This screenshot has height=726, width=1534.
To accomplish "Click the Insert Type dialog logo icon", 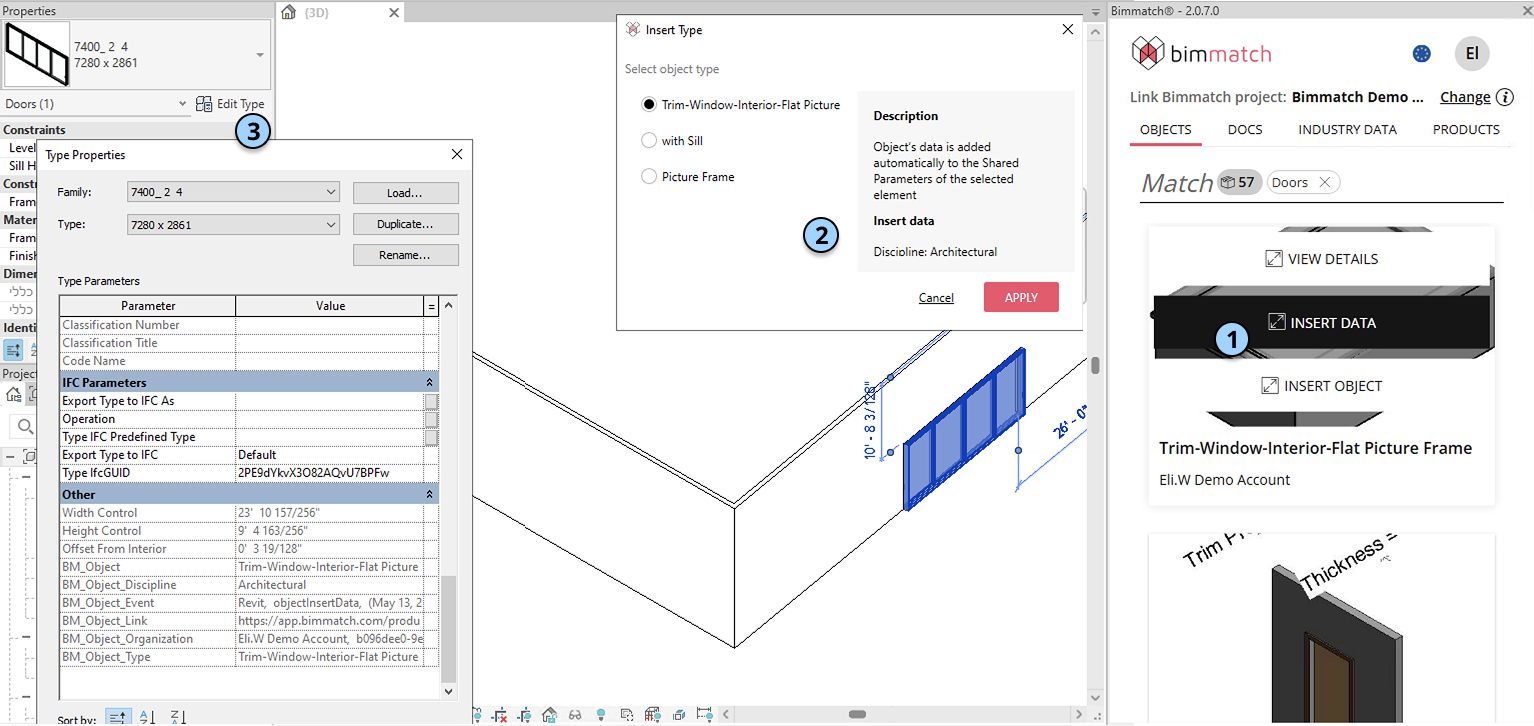I will pyautogui.click(x=632, y=30).
